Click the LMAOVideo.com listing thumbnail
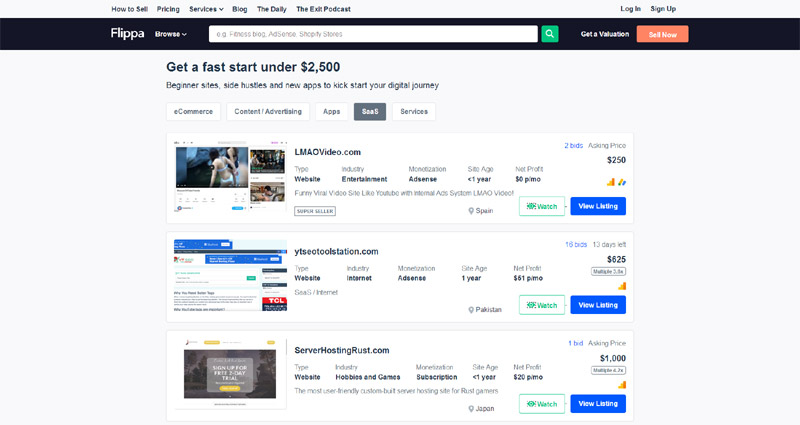Image resolution: width=800 pixels, height=425 pixels. click(x=230, y=176)
